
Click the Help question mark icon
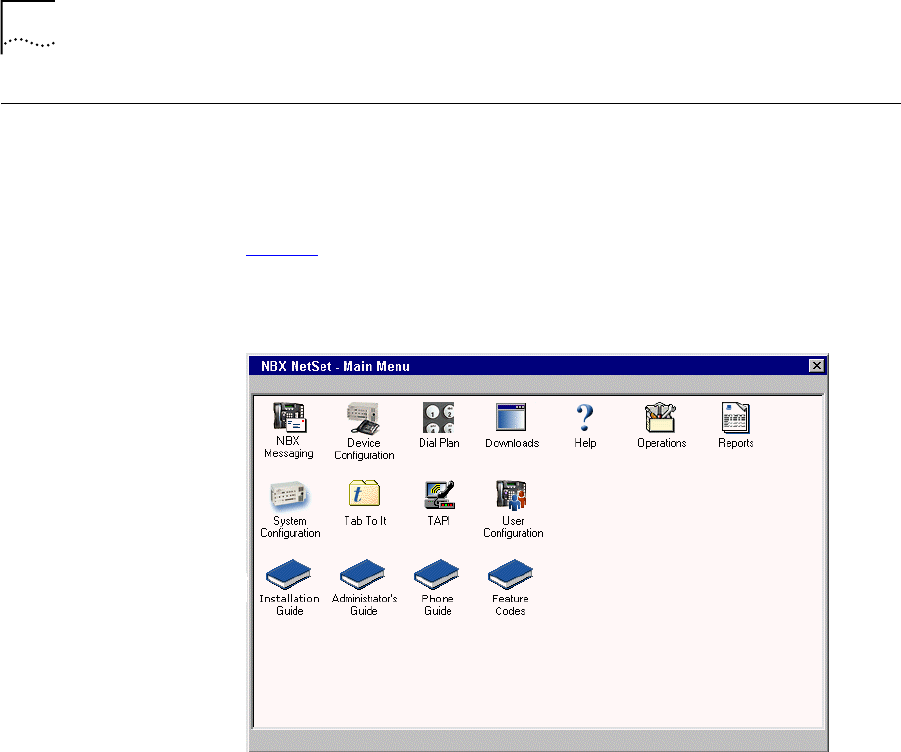584,418
